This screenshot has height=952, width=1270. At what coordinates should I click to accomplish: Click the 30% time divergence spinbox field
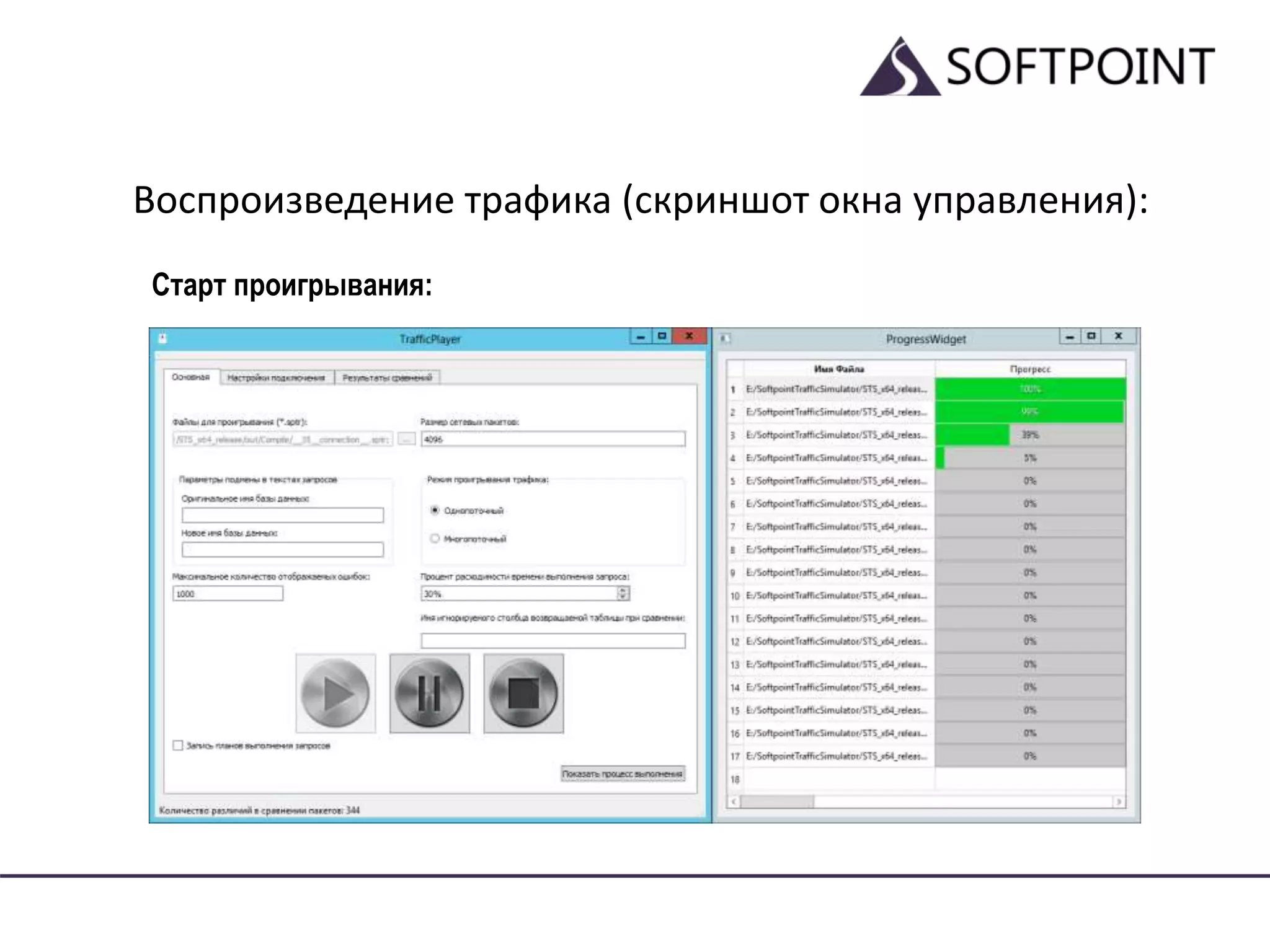pos(518,594)
